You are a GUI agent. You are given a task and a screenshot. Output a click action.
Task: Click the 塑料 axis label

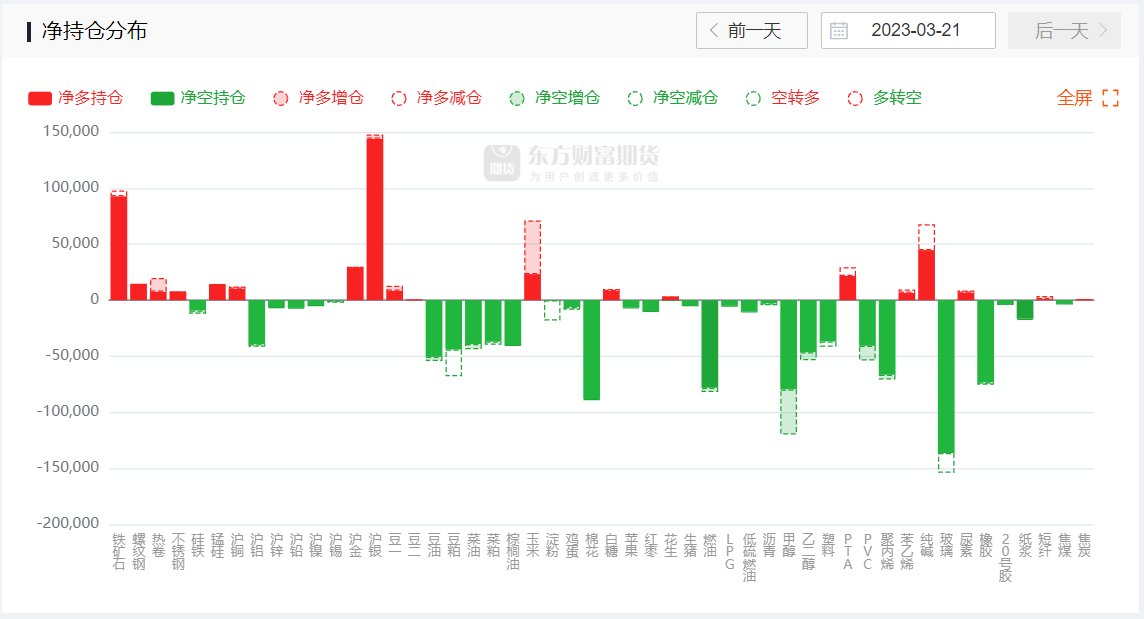pos(827,545)
